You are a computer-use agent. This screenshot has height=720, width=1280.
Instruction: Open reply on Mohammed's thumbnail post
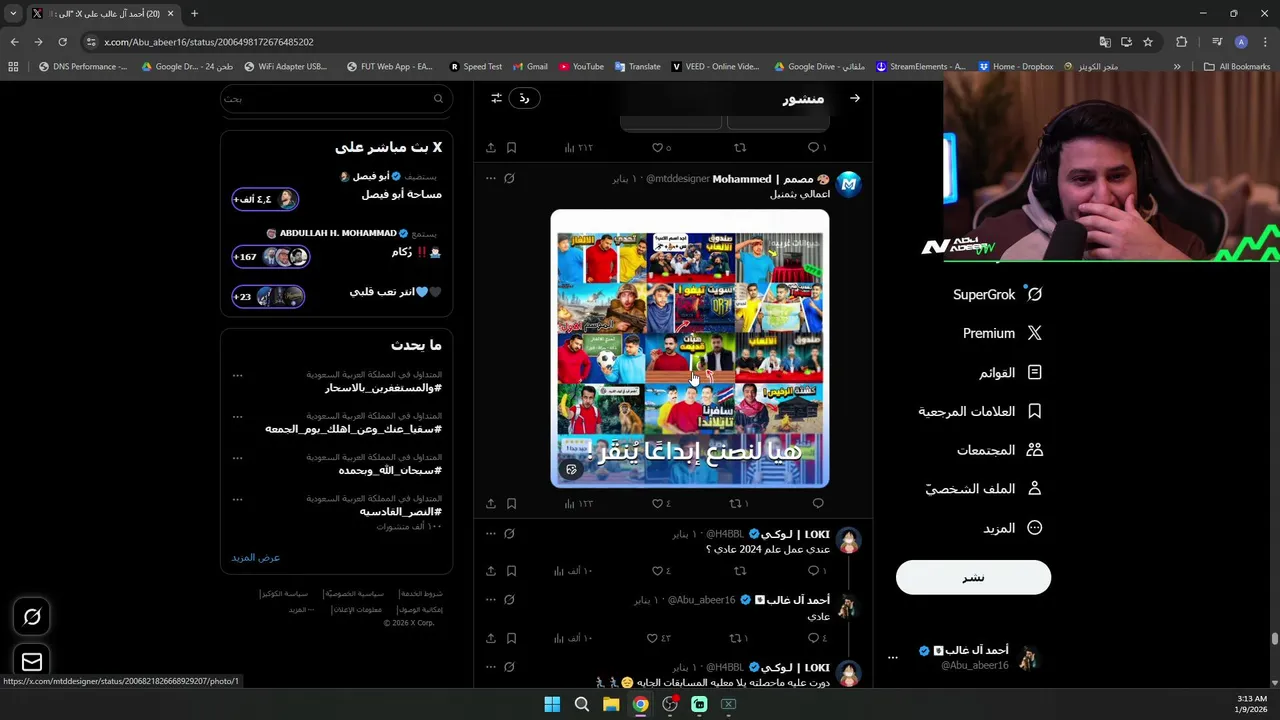(x=817, y=503)
